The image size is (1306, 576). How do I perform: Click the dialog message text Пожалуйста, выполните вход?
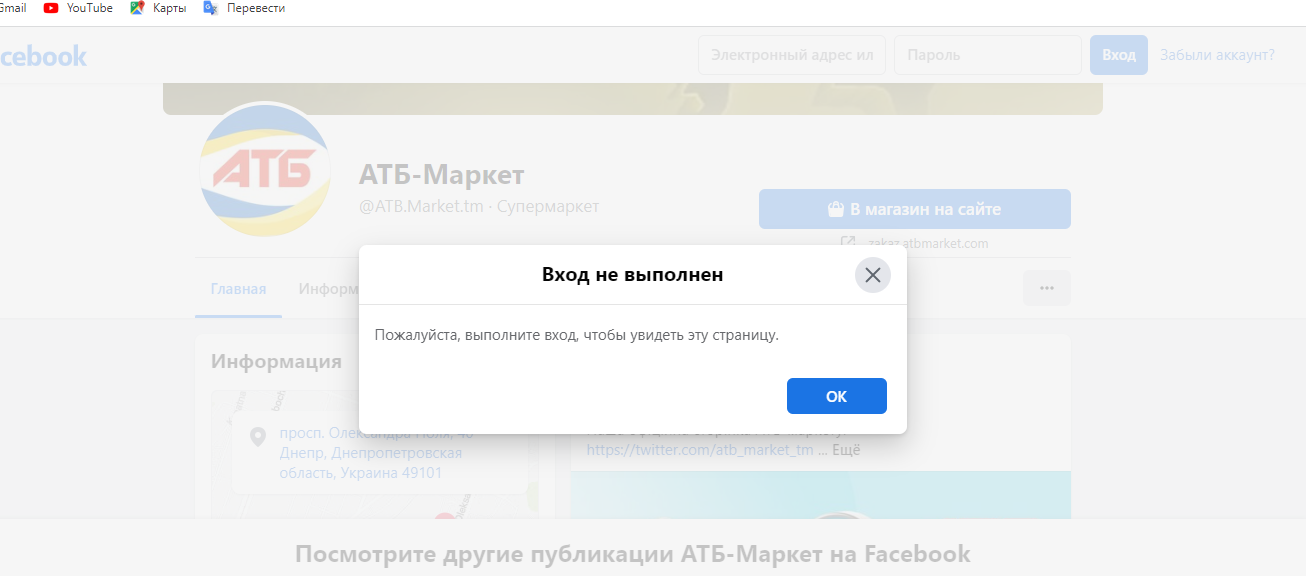click(x=576, y=335)
